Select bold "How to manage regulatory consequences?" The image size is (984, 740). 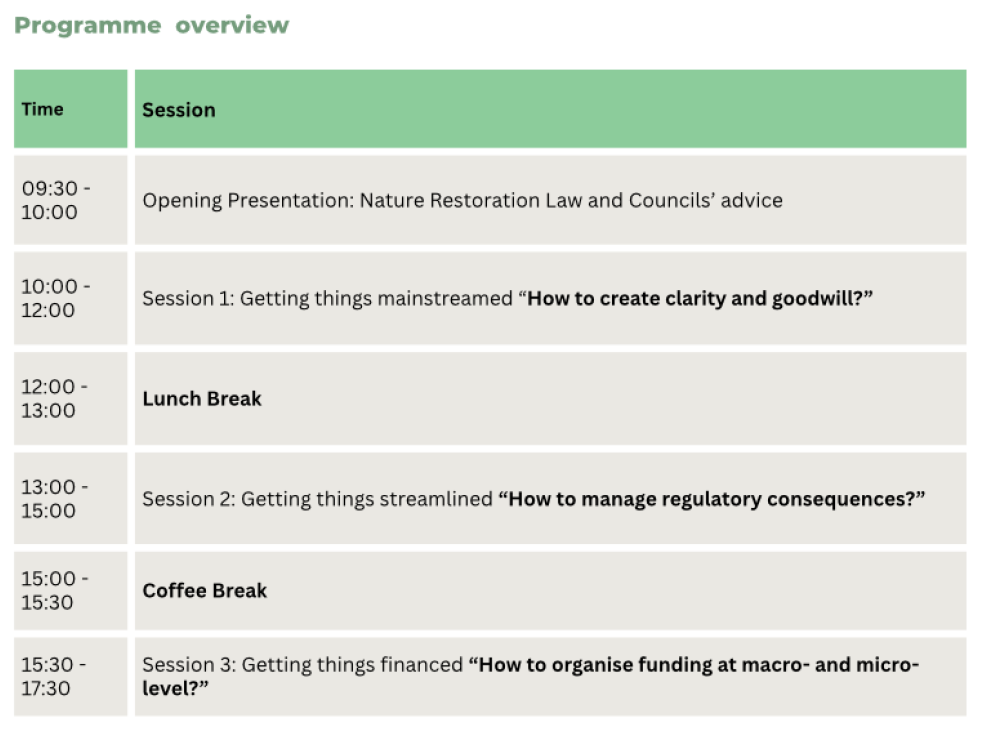point(712,498)
